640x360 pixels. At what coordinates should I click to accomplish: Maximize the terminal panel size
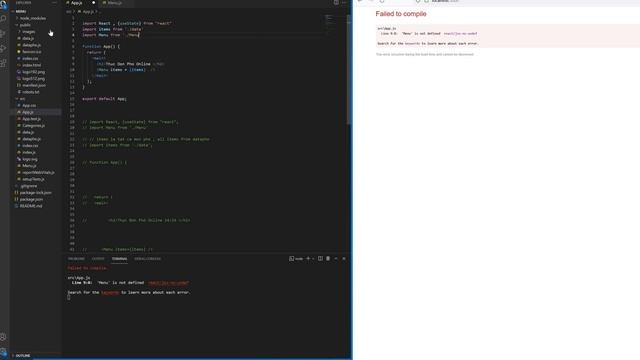click(336, 258)
